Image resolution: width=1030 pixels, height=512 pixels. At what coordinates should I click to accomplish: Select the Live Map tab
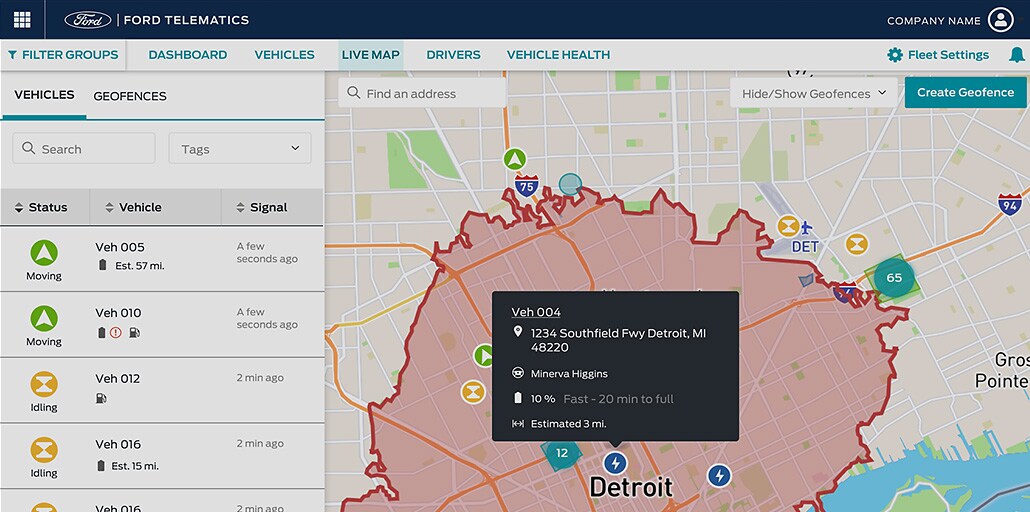370,55
